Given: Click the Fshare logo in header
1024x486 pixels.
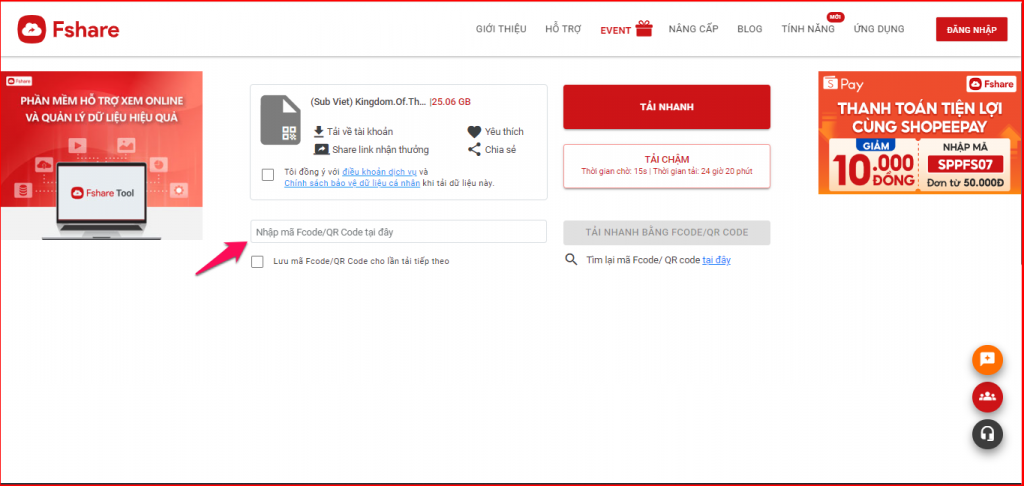Looking at the screenshot, I should (68, 30).
